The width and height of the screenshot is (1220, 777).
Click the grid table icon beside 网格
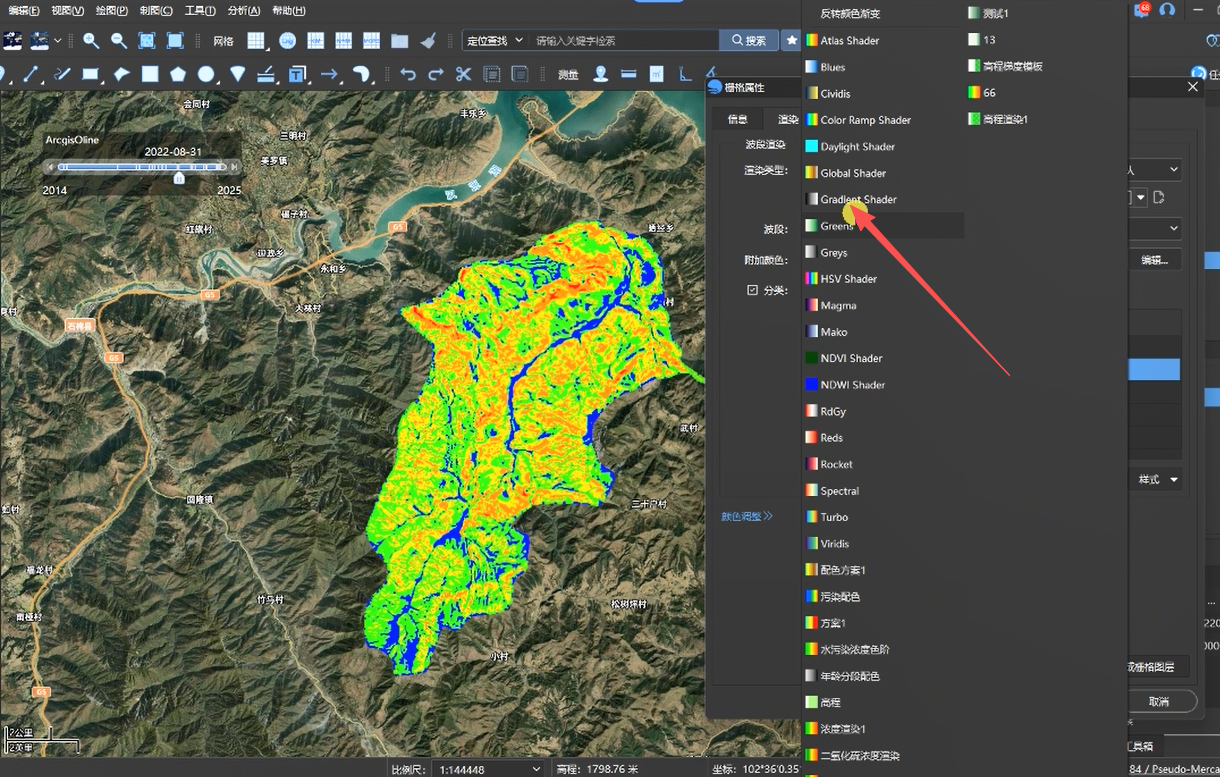tap(257, 41)
